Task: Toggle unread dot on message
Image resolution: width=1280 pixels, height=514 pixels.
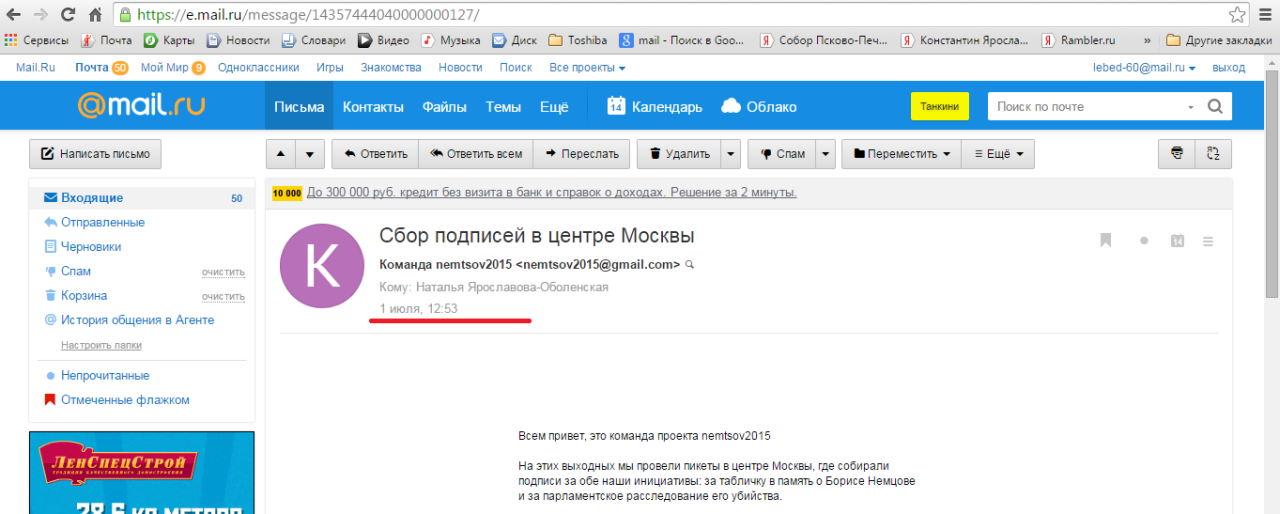Action: pos(1144,241)
